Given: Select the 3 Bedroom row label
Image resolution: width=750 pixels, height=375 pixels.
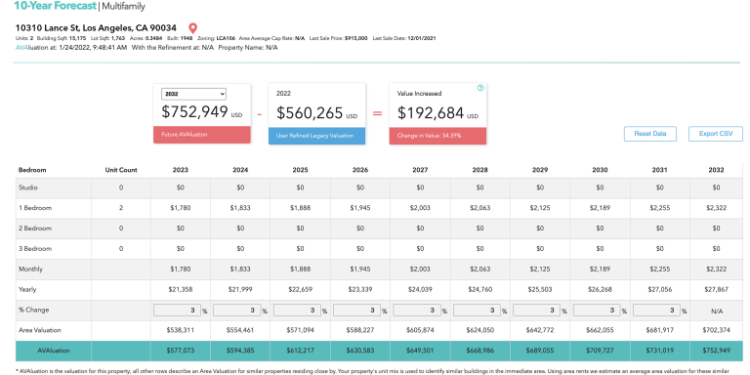Looking at the screenshot, I should (35, 249).
